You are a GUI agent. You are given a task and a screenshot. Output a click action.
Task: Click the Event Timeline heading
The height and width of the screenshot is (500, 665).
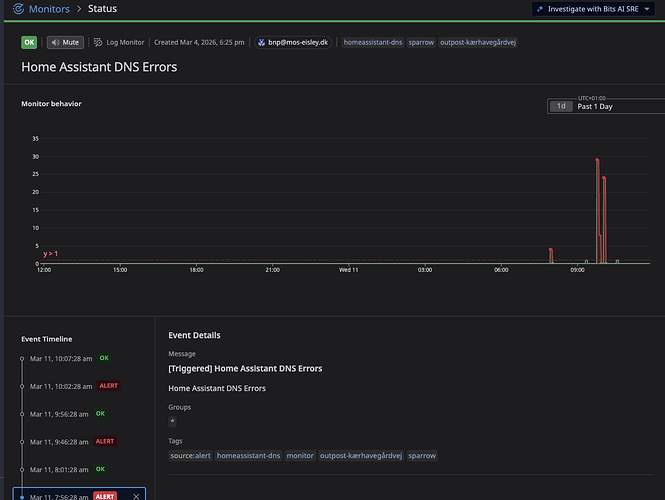coord(47,339)
